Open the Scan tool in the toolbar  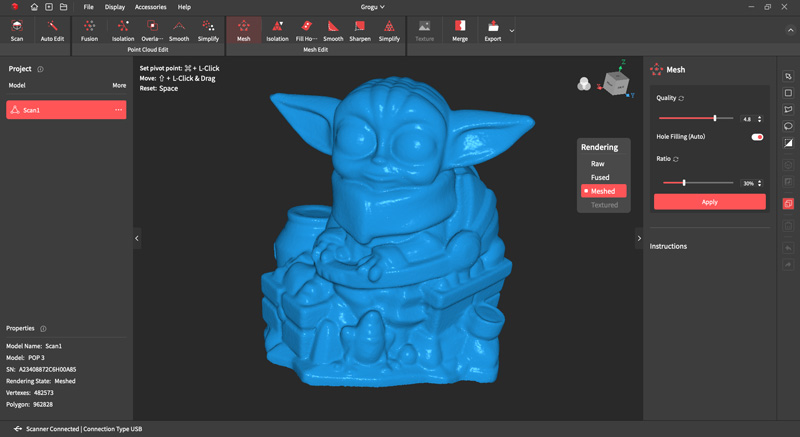17,31
